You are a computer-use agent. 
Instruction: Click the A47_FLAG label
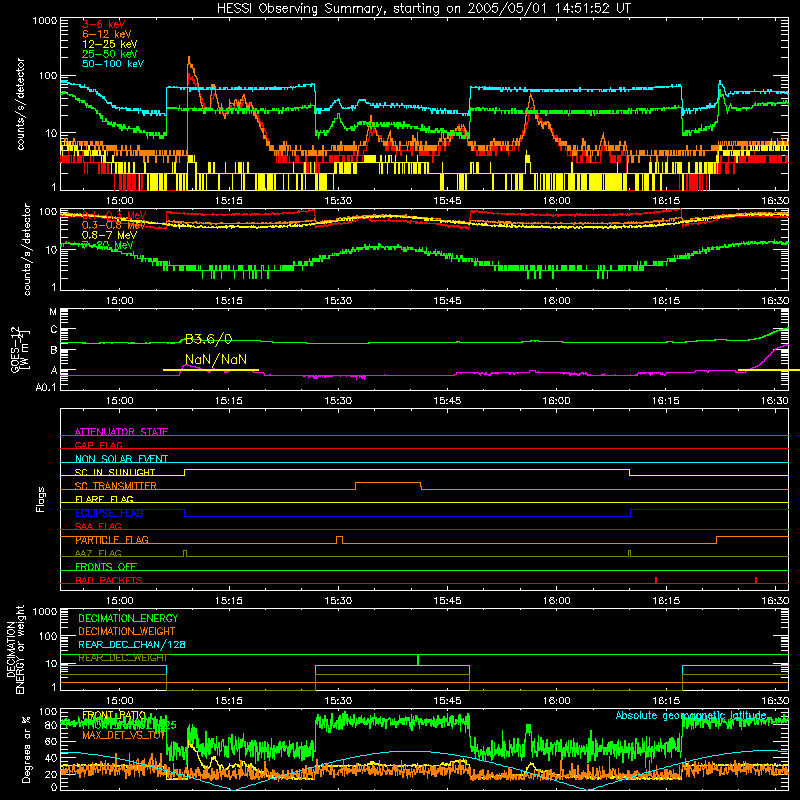tap(98, 553)
